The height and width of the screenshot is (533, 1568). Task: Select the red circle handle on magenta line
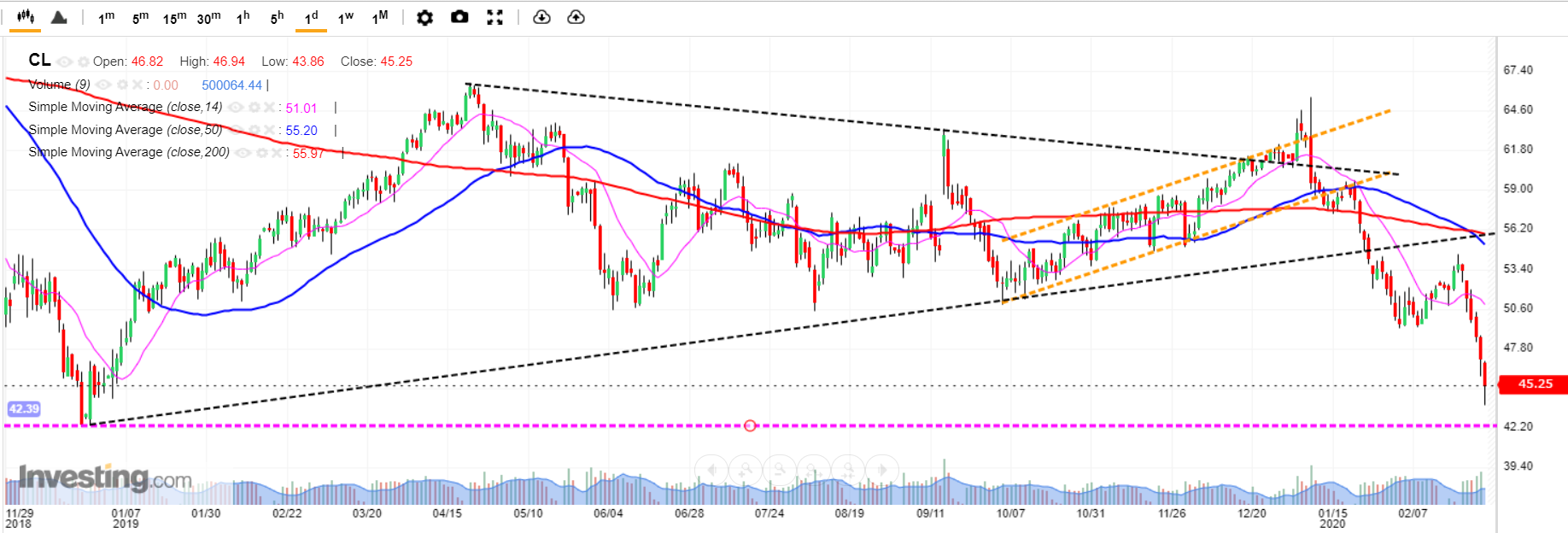click(x=750, y=425)
